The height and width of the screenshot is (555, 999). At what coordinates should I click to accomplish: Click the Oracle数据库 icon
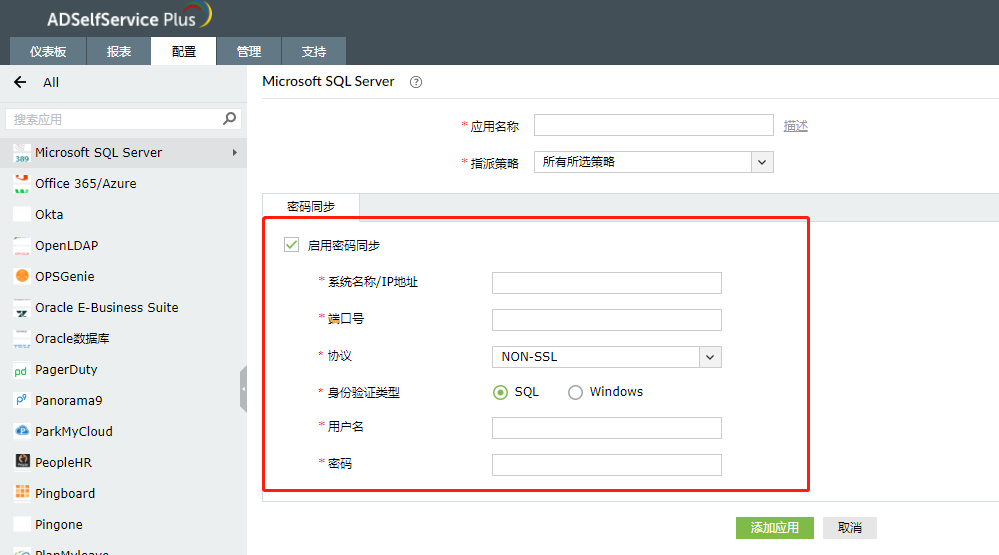tap(22, 339)
